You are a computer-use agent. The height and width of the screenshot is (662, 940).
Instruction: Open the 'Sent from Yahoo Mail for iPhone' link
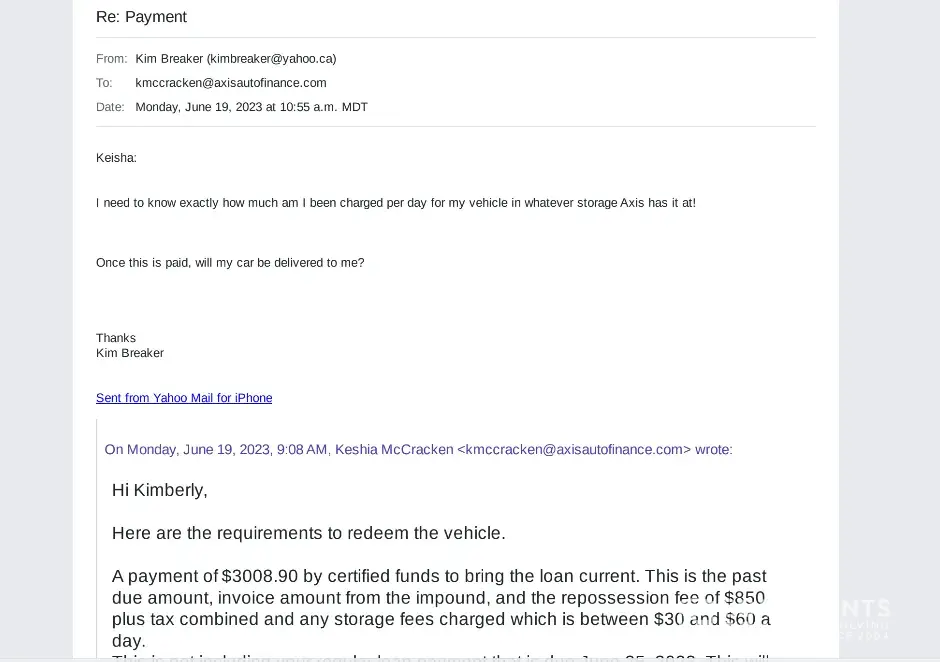(x=184, y=398)
